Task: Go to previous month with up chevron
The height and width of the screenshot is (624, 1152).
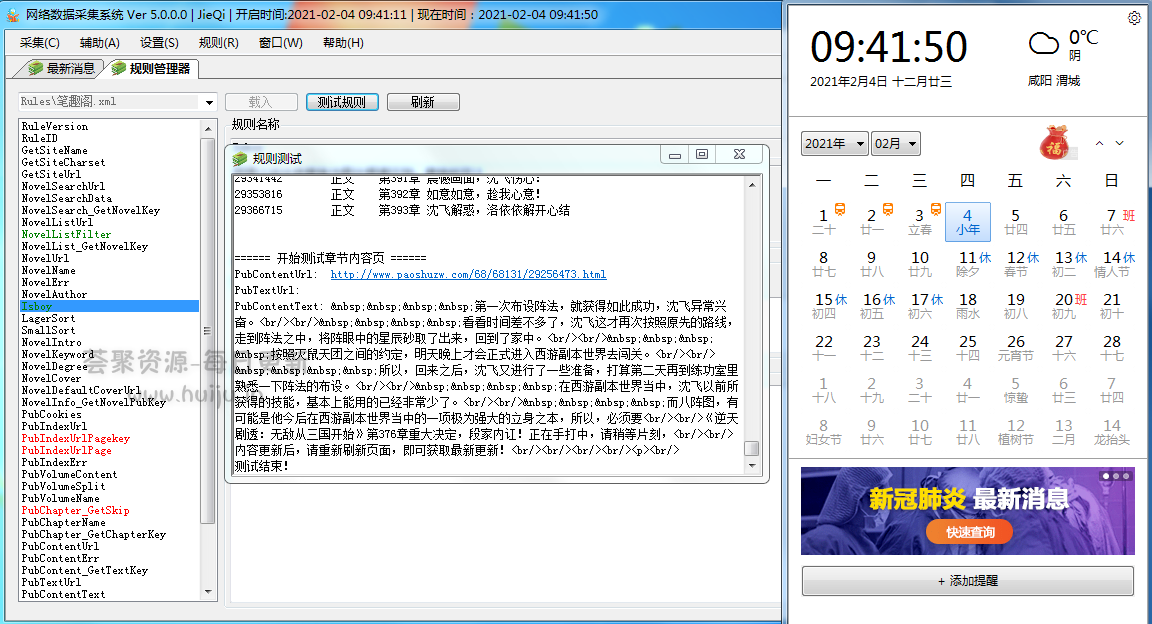Action: click(x=1099, y=143)
